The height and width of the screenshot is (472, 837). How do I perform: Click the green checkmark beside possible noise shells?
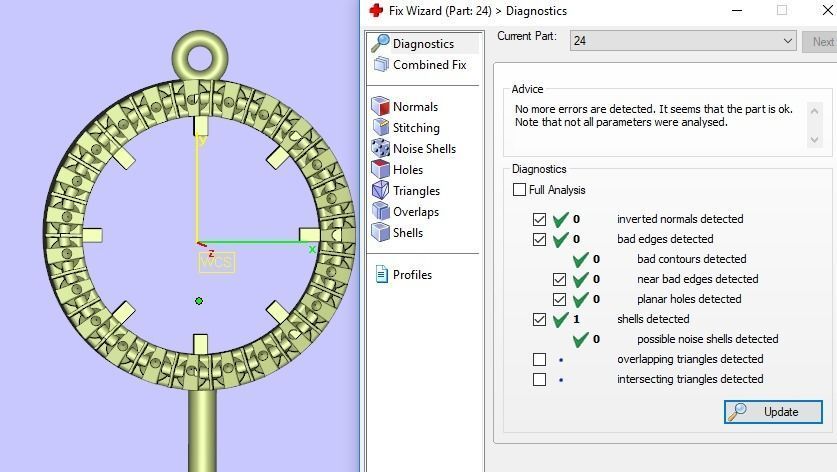coord(580,339)
